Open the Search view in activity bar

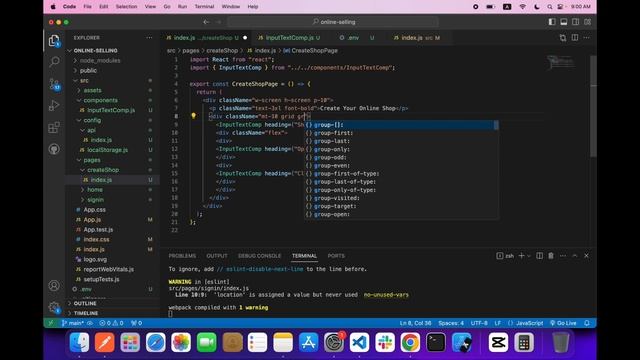(54, 62)
